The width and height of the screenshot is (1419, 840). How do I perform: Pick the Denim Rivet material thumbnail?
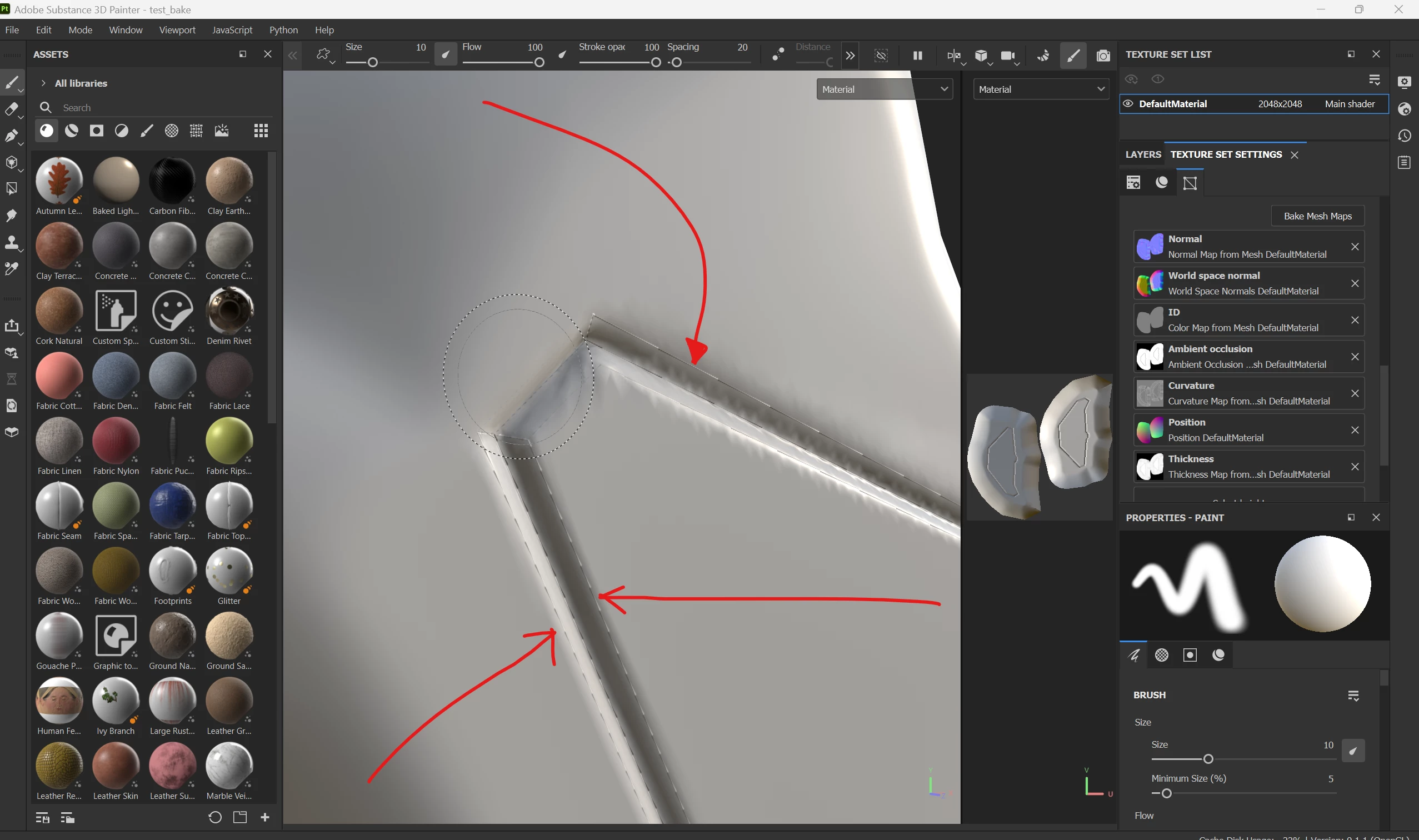click(229, 311)
